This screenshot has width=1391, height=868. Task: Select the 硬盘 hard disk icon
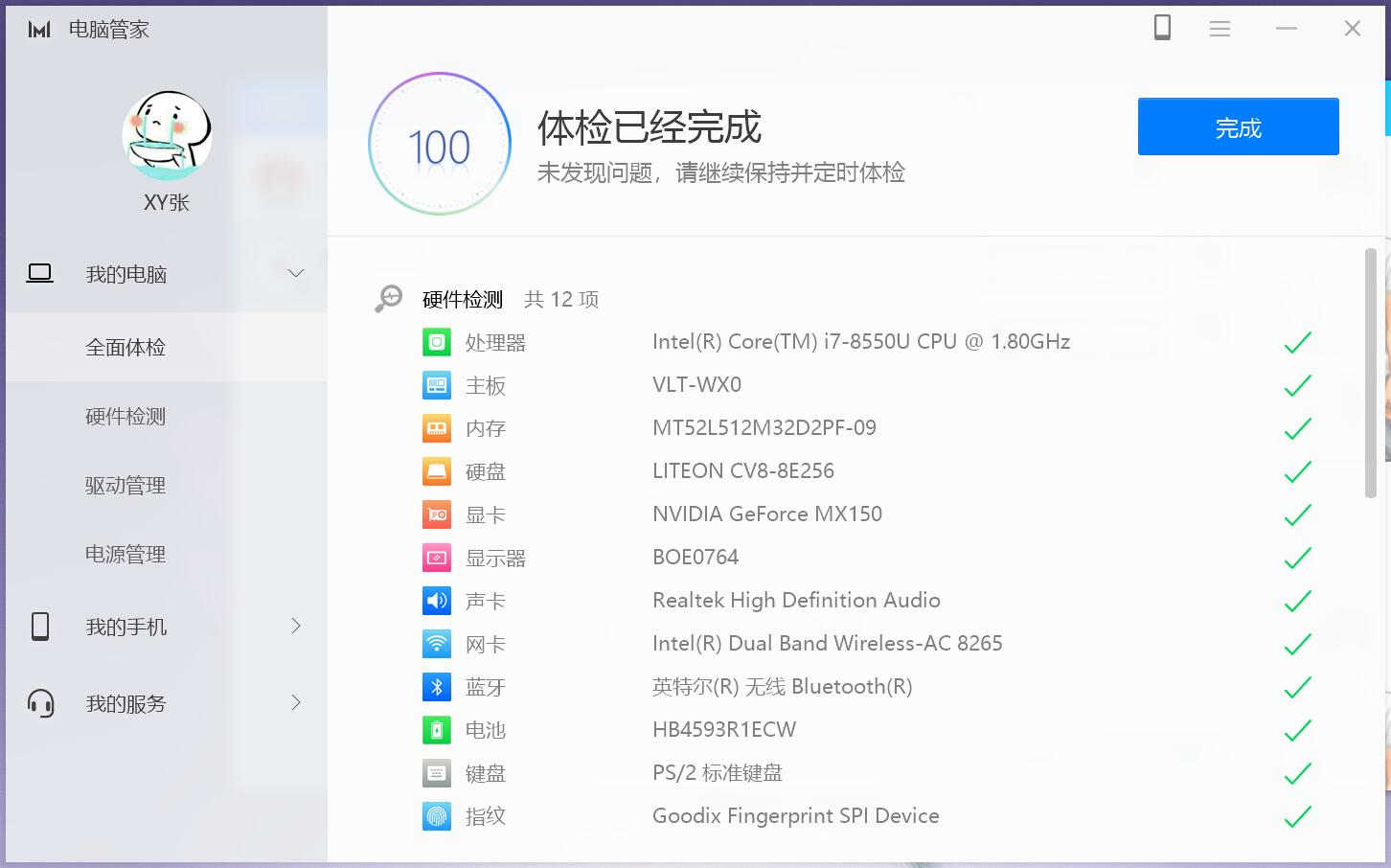(436, 470)
